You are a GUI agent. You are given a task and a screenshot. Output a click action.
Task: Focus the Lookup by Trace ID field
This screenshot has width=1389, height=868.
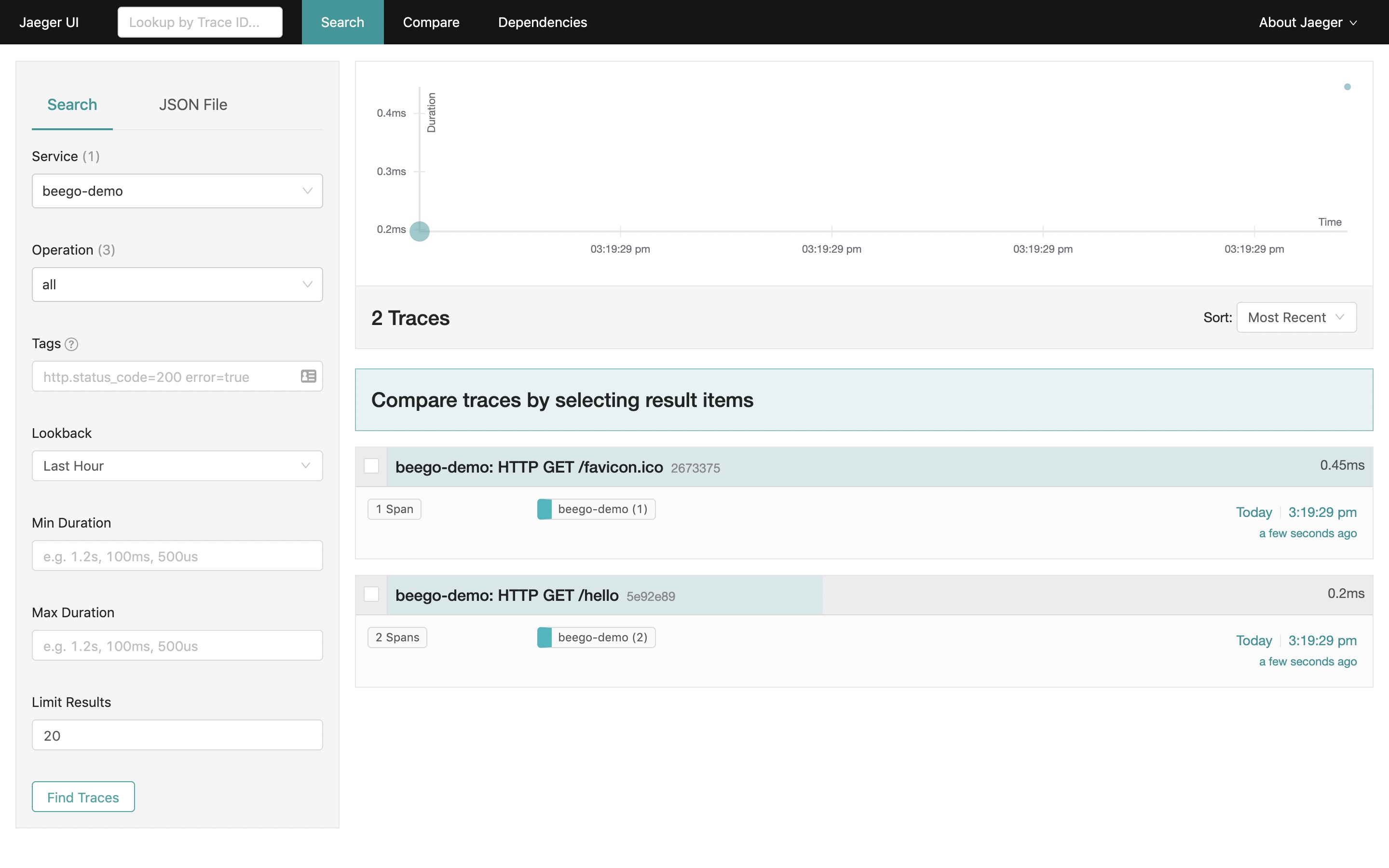pyautogui.click(x=200, y=22)
